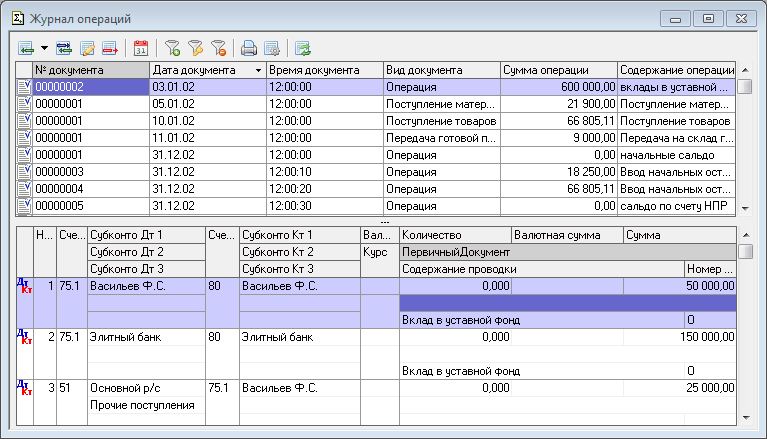Click the filter history funnel icon
The height and width of the screenshot is (439, 767).
(x=195, y=47)
